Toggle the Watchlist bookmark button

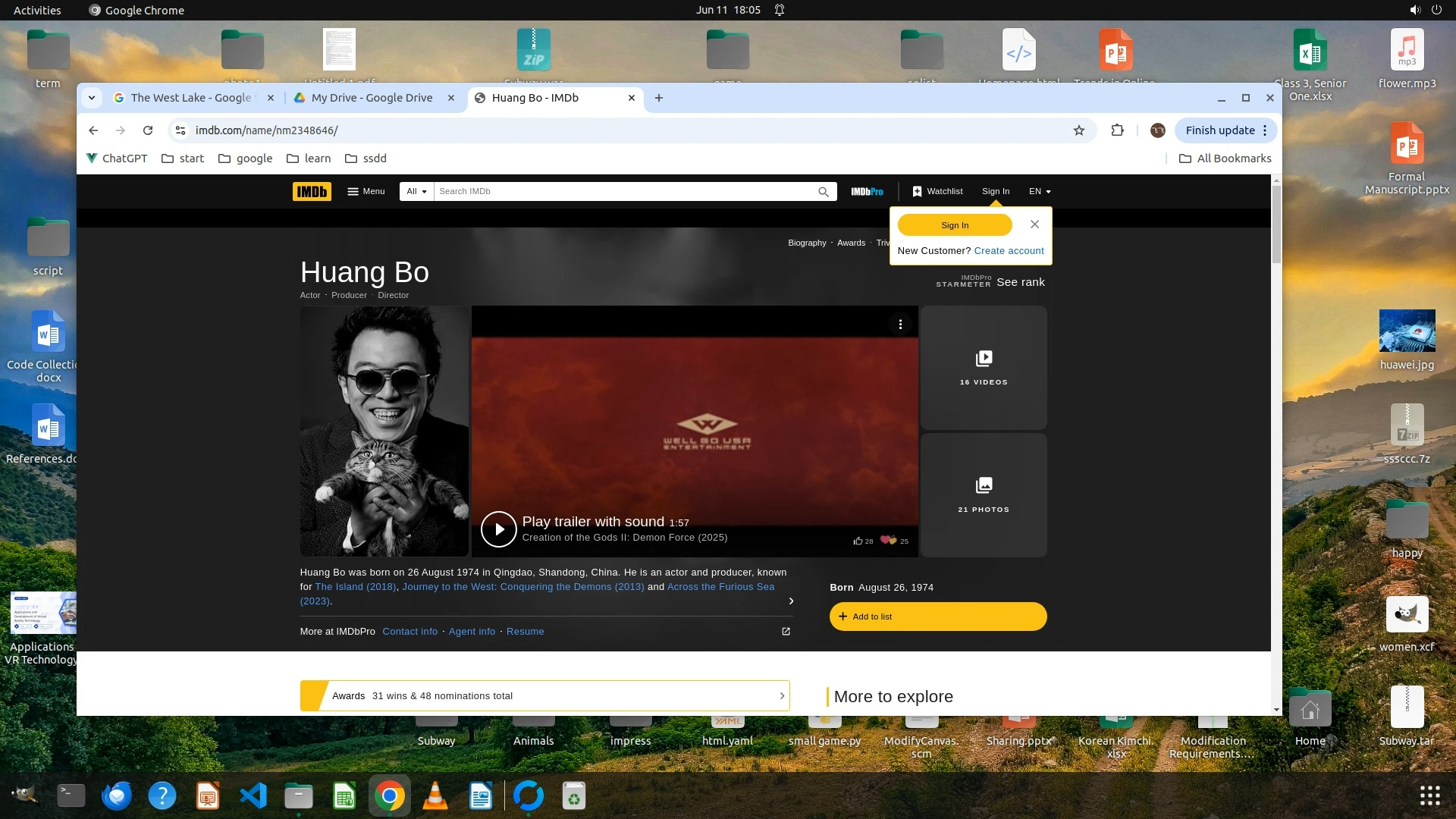tap(937, 191)
